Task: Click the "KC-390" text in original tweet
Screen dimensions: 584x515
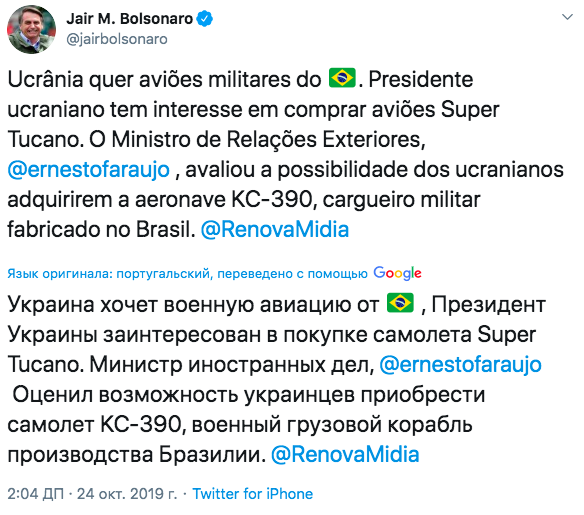Action: coord(272,200)
